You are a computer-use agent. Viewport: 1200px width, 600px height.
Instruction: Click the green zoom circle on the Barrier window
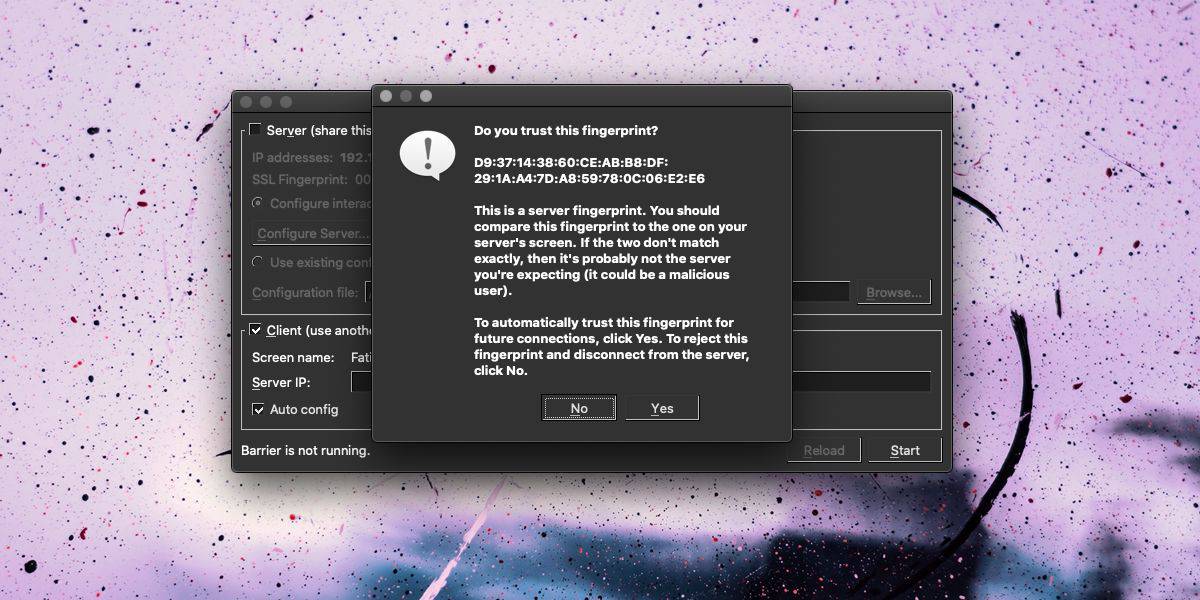point(286,101)
